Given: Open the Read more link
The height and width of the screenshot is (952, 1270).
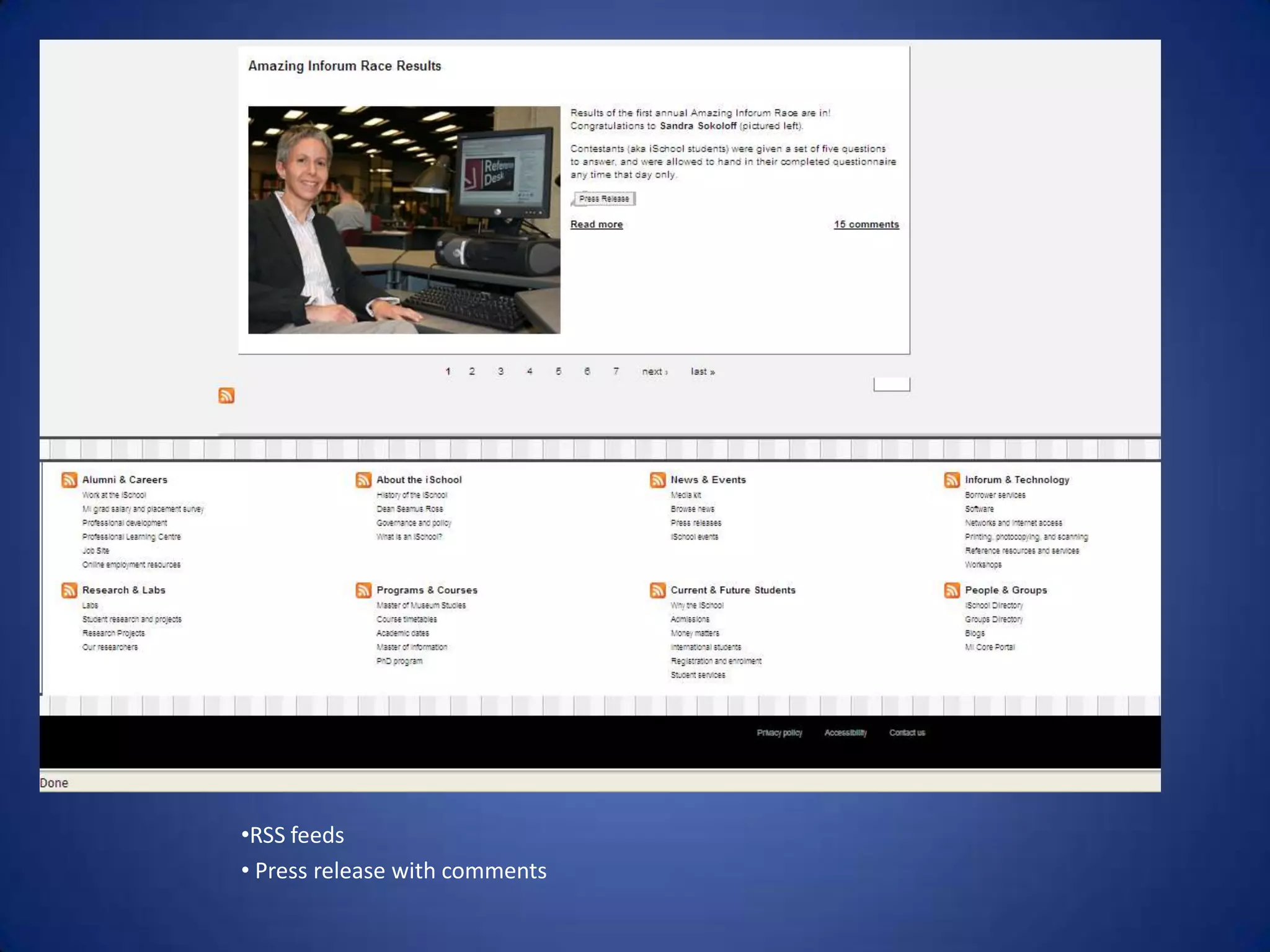Looking at the screenshot, I should 597,224.
